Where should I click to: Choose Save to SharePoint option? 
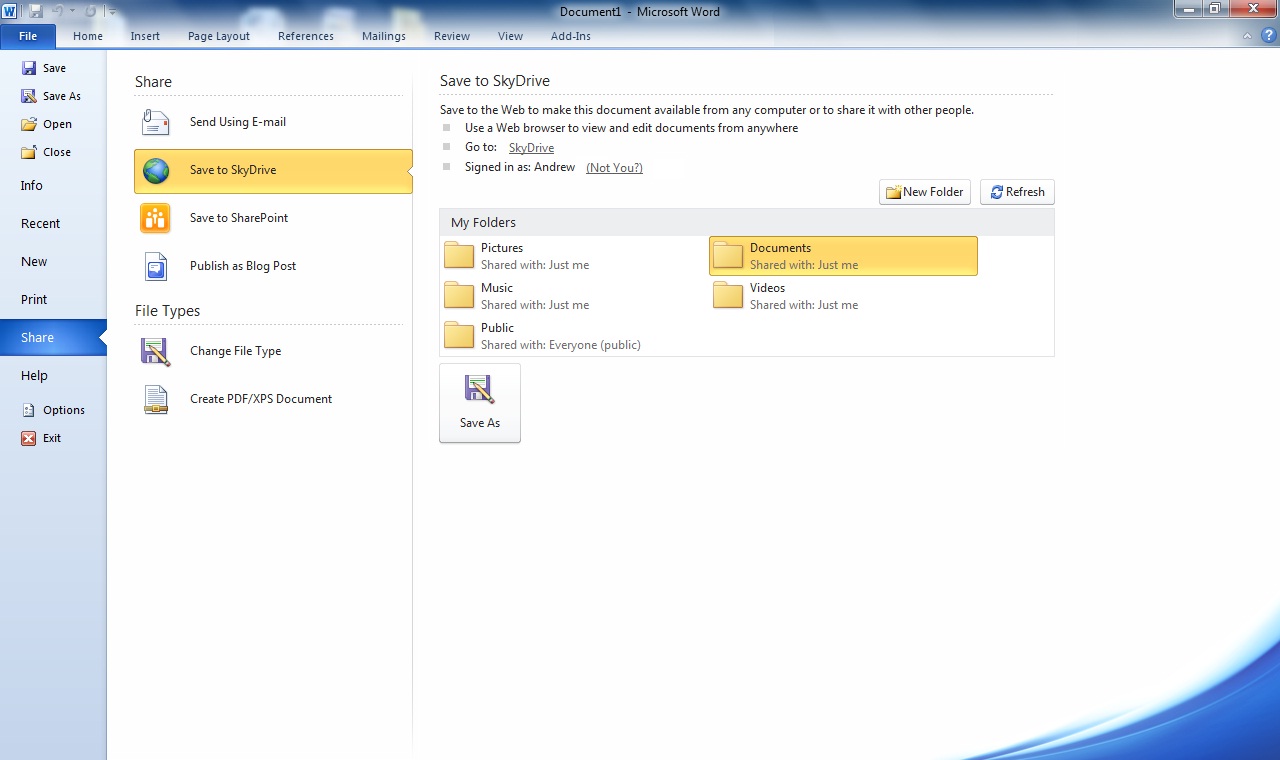[x=273, y=218]
